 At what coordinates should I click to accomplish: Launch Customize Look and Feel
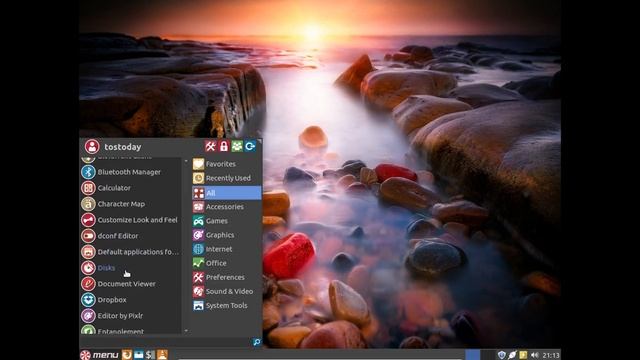[130, 220]
